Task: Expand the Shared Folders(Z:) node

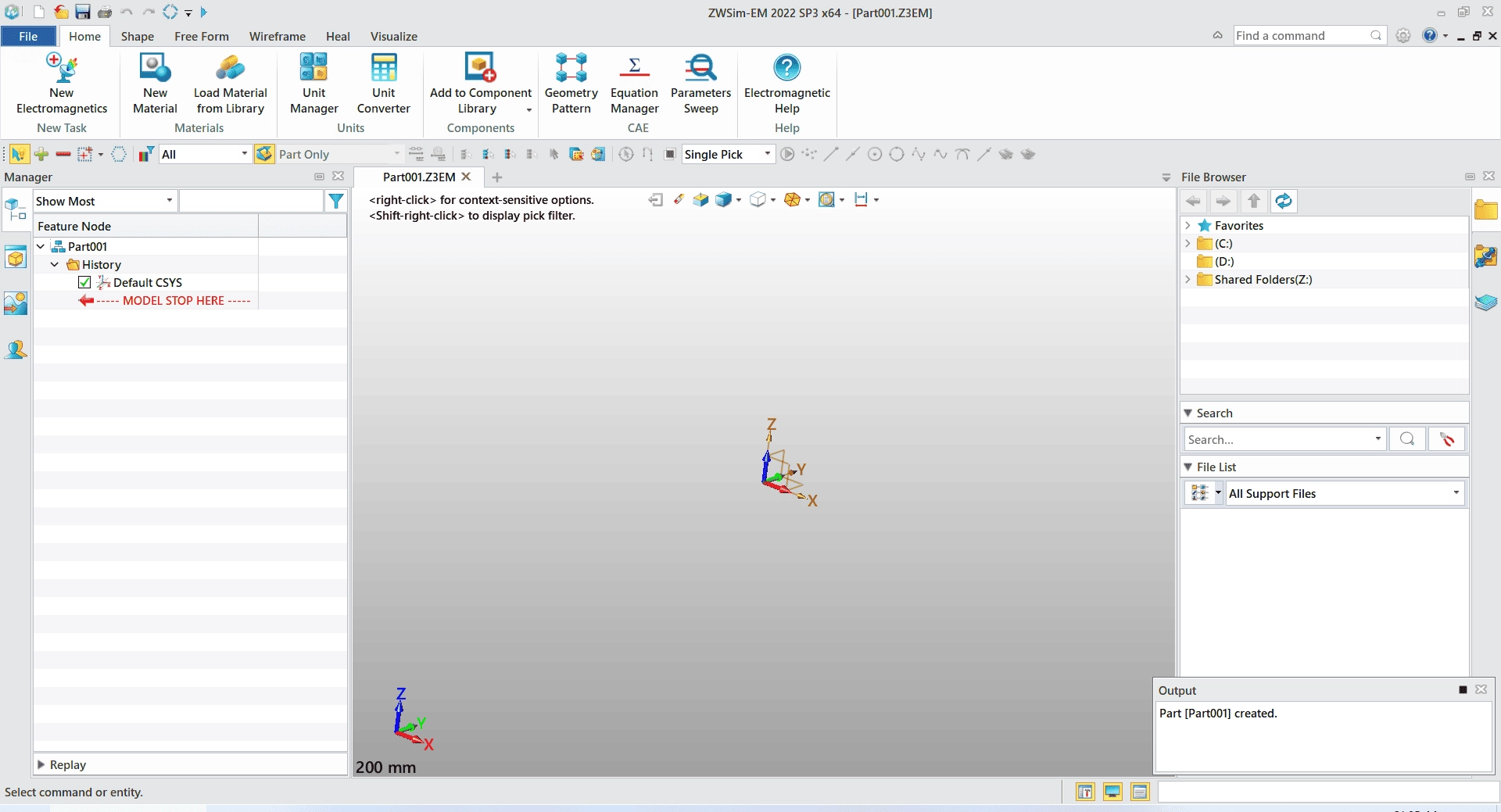Action: click(1188, 279)
